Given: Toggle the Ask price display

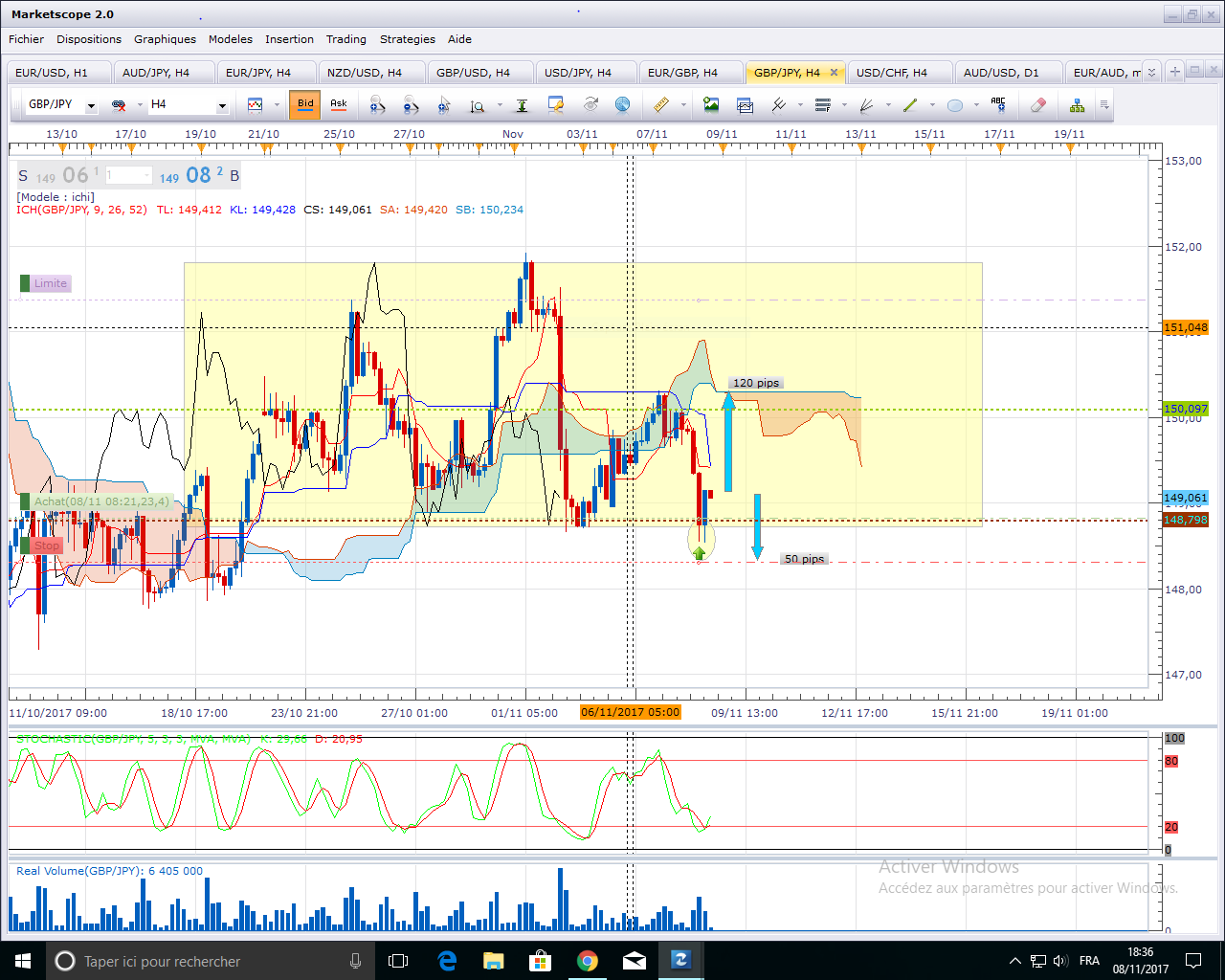Looking at the screenshot, I should 339,104.
